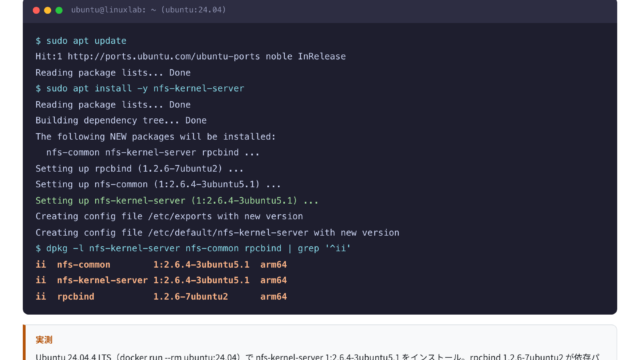640x360 pixels.
Task: Click the '実測' callout heading
Action: 44,340
